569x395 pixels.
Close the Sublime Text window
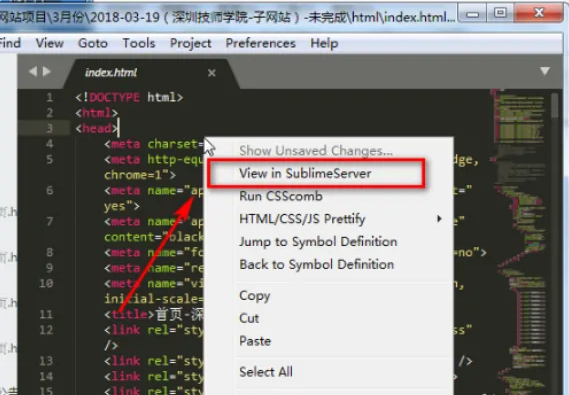coord(539,13)
